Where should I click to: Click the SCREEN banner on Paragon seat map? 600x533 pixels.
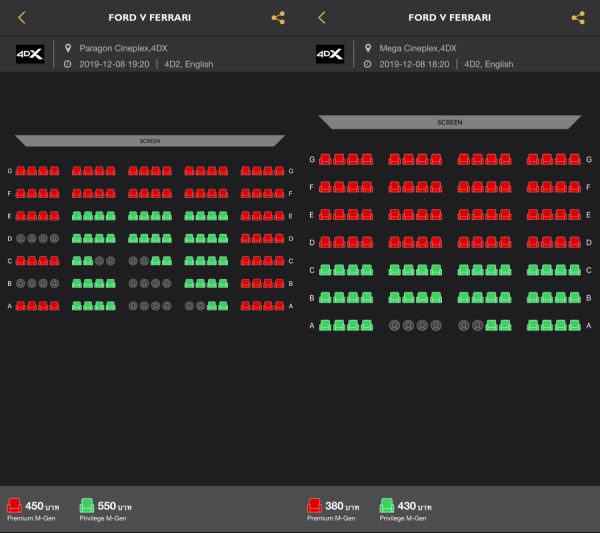[150, 141]
